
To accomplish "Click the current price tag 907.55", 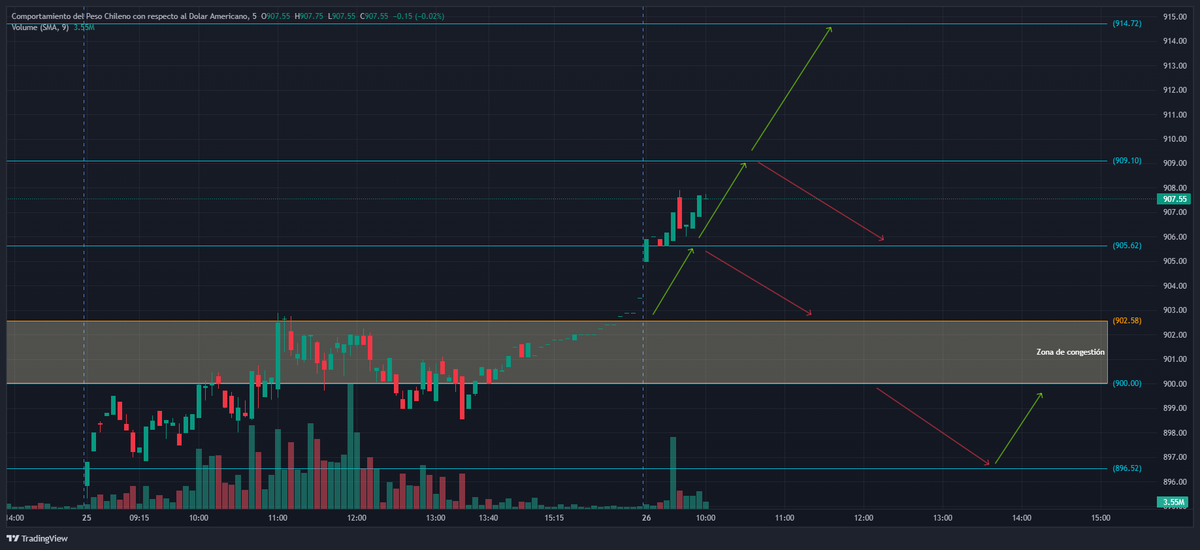I will click(x=1175, y=199).
